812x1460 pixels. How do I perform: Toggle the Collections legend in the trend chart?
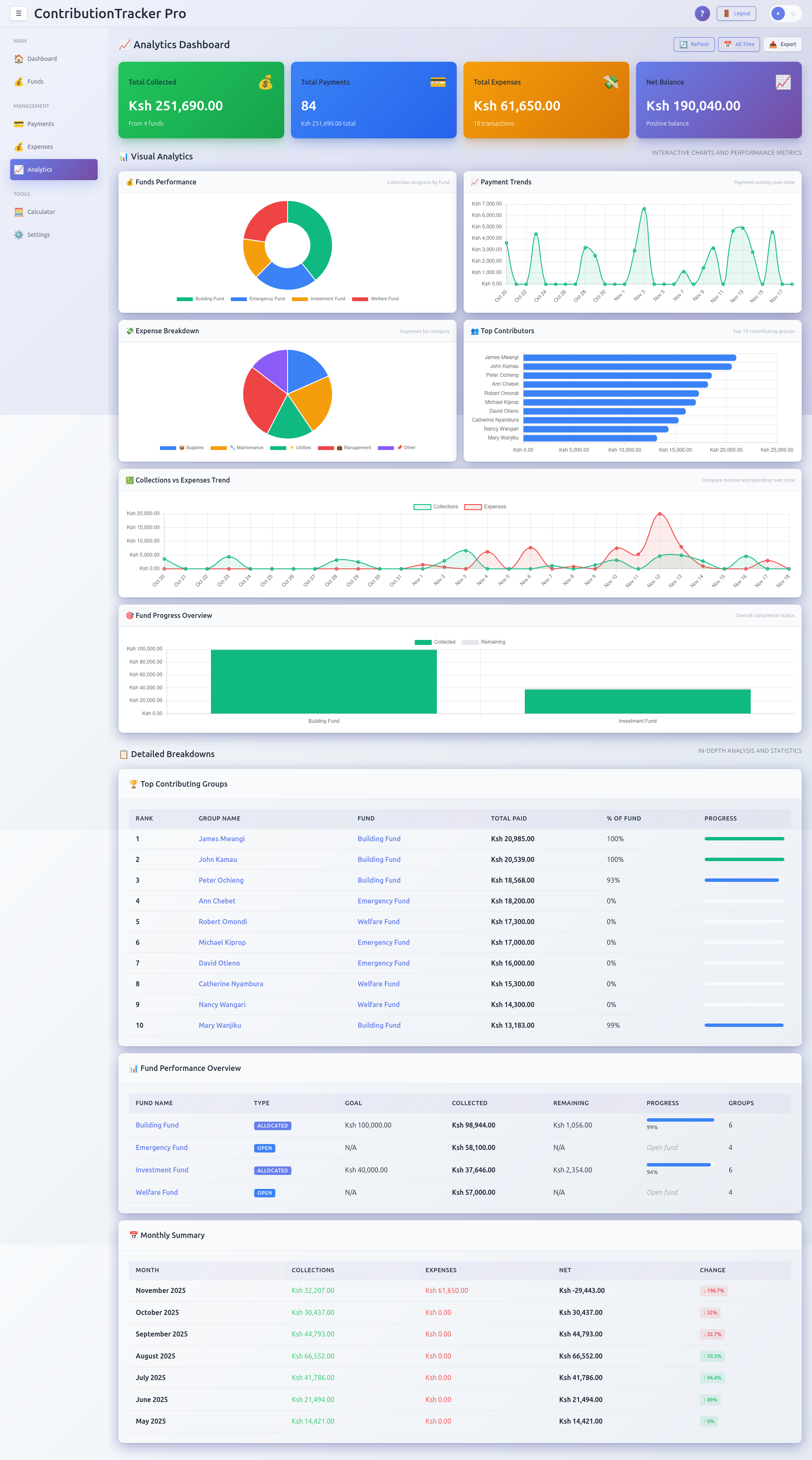437,506
